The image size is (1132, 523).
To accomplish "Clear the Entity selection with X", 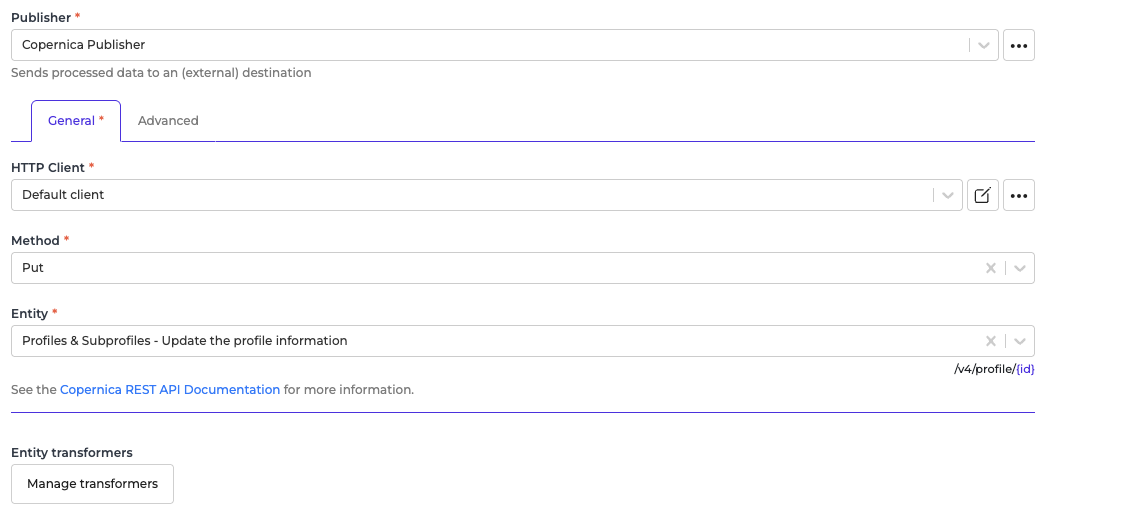I will [x=990, y=341].
